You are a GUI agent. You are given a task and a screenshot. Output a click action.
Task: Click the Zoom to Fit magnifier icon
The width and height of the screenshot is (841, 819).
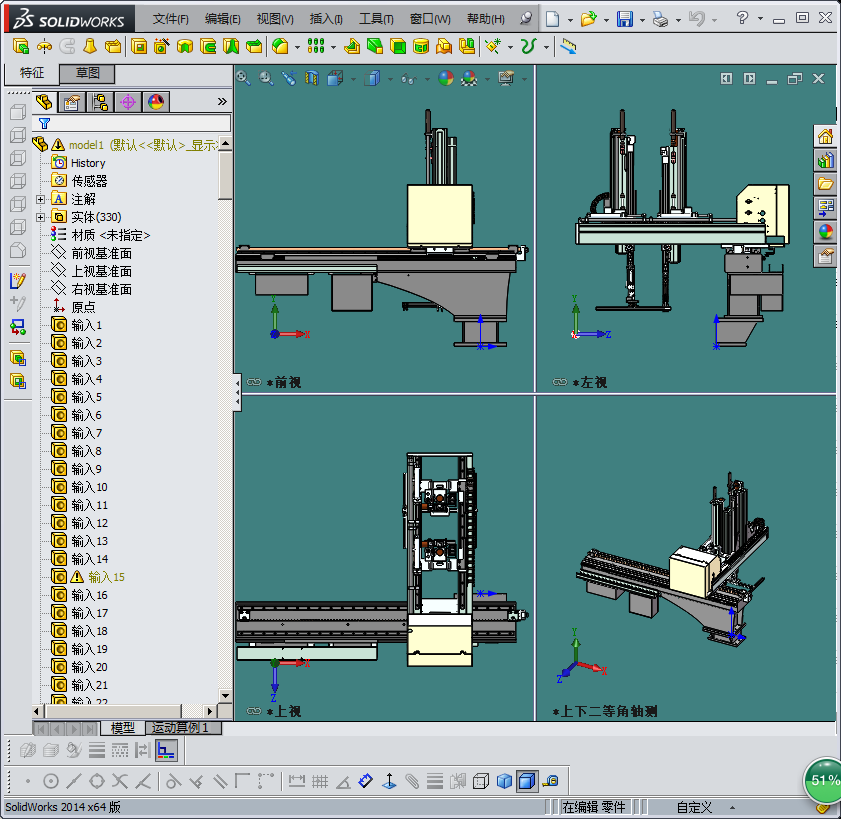243,78
